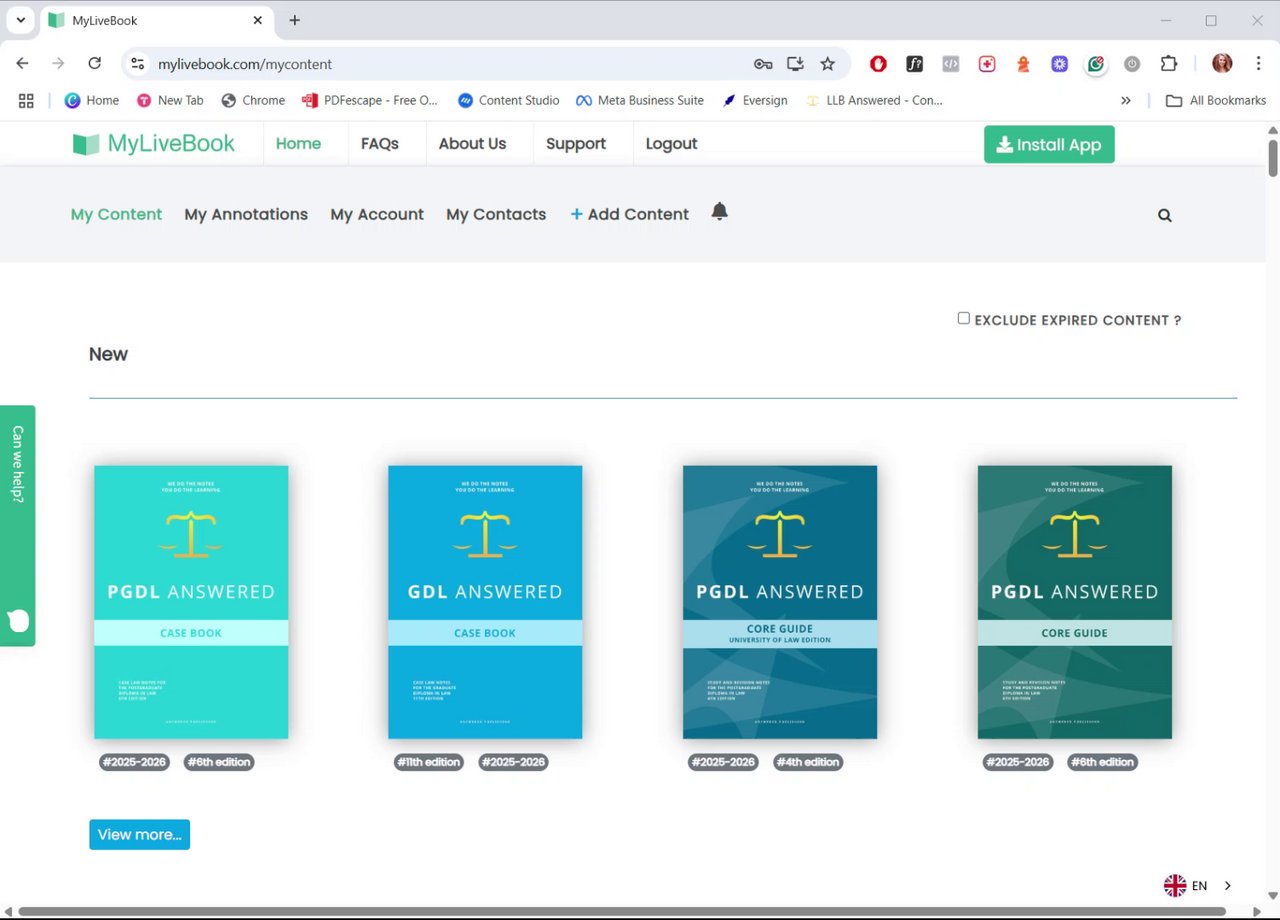Open the FAQs page
This screenshot has width=1280, height=920.
click(x=380, y=144)
